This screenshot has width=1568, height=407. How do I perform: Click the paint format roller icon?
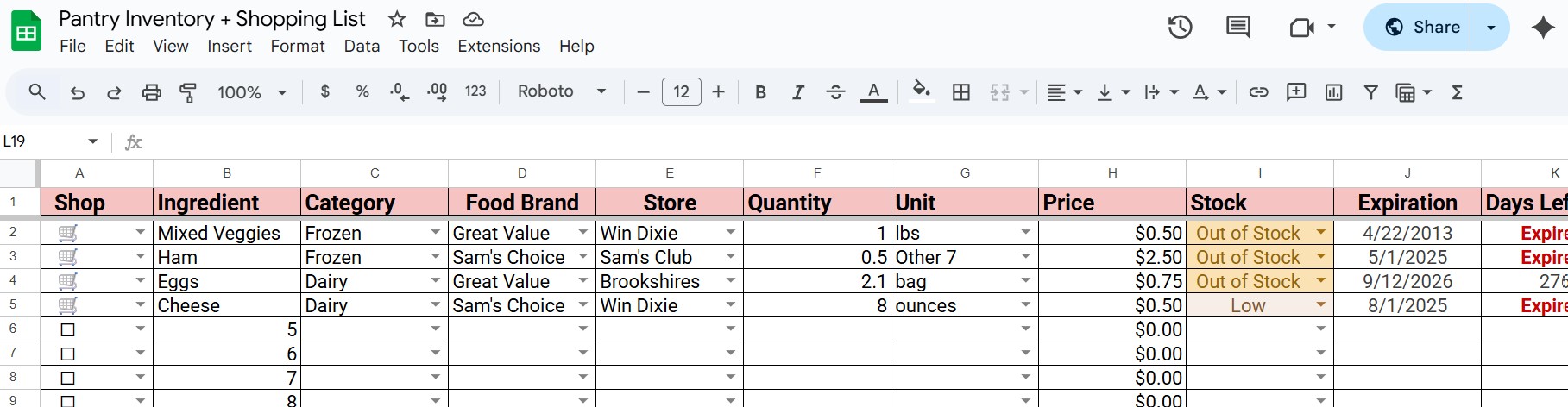(x=187, y=92)
